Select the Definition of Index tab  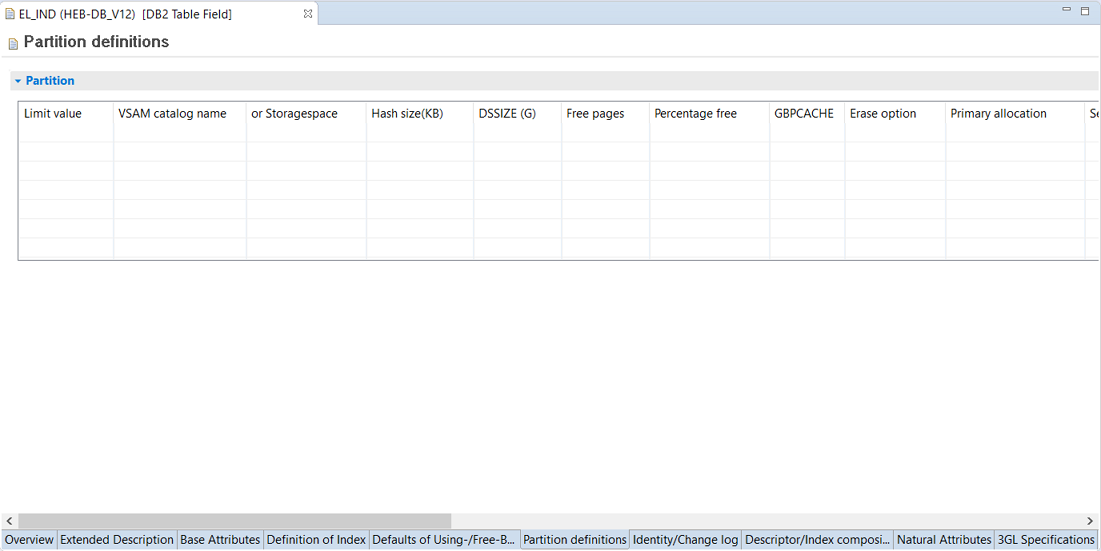(316, 540)
